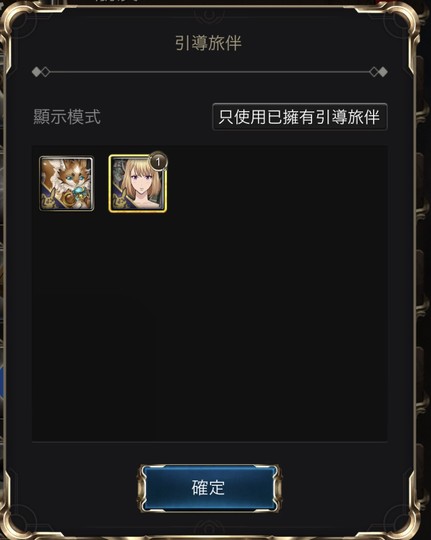The image size is (431, 540).
Task: Click the horizontal divider line under title
Action: (x=209, y=72)
